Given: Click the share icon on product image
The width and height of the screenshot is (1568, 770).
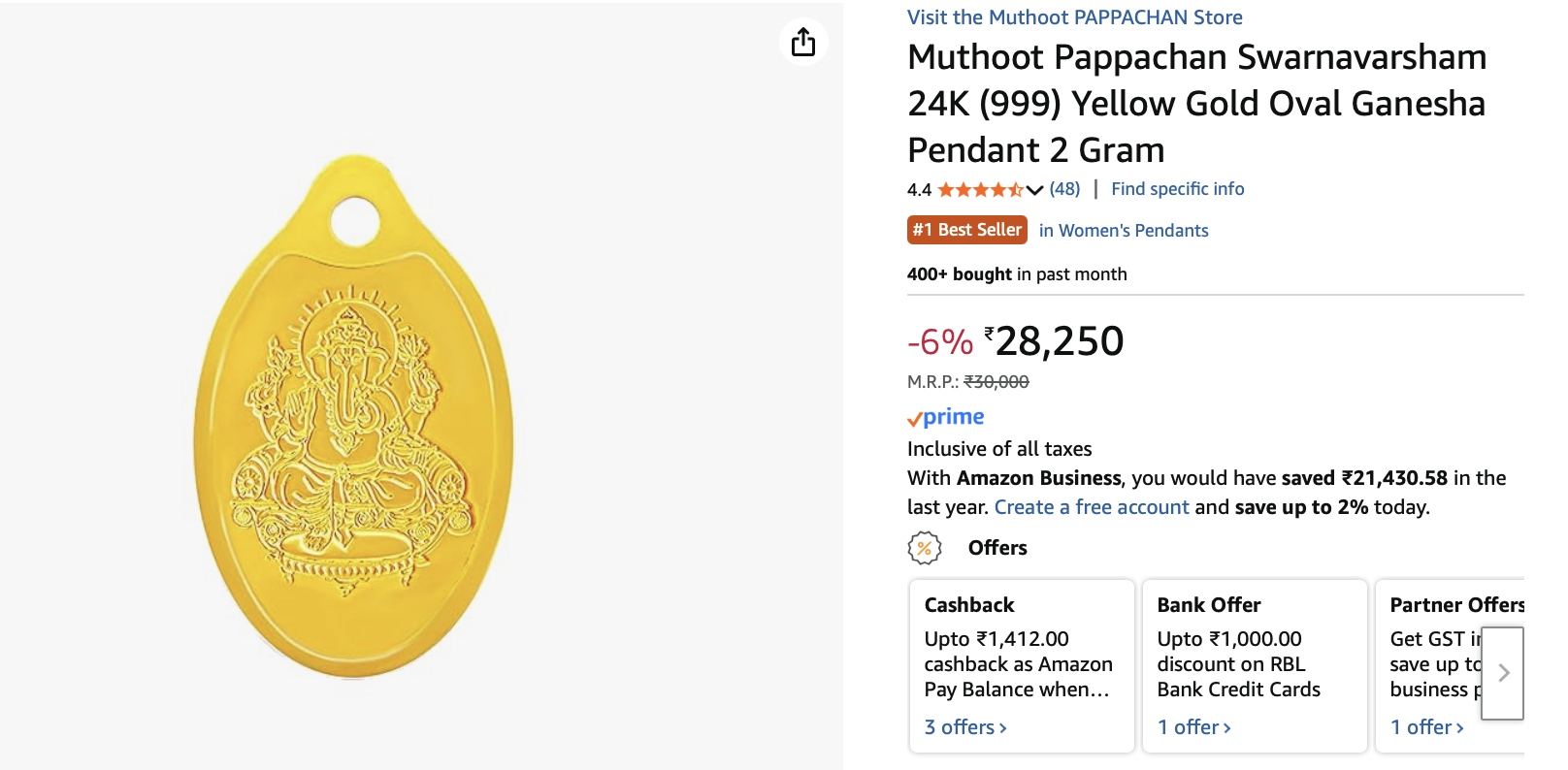Looking at the screenshot, I should [x=803, y=42].
